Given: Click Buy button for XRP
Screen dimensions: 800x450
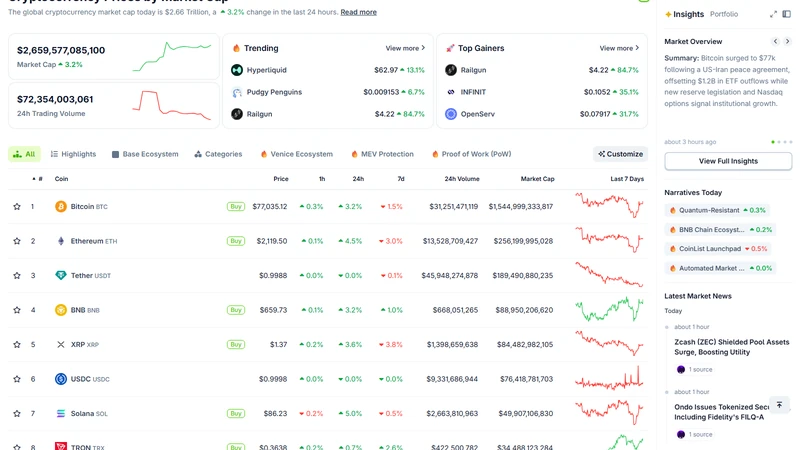Looking at the screenshot, I should [x=236, y=344].
